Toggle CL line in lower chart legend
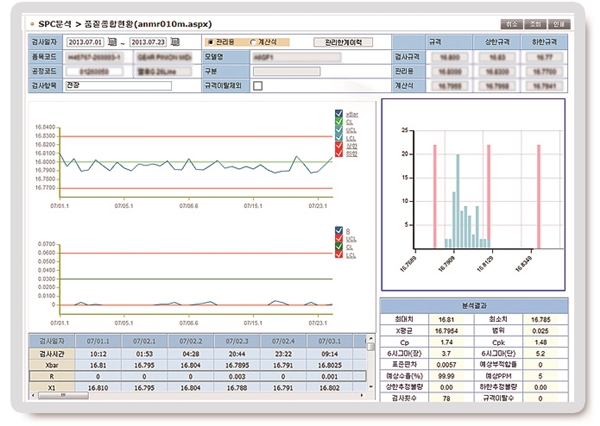 339,245
